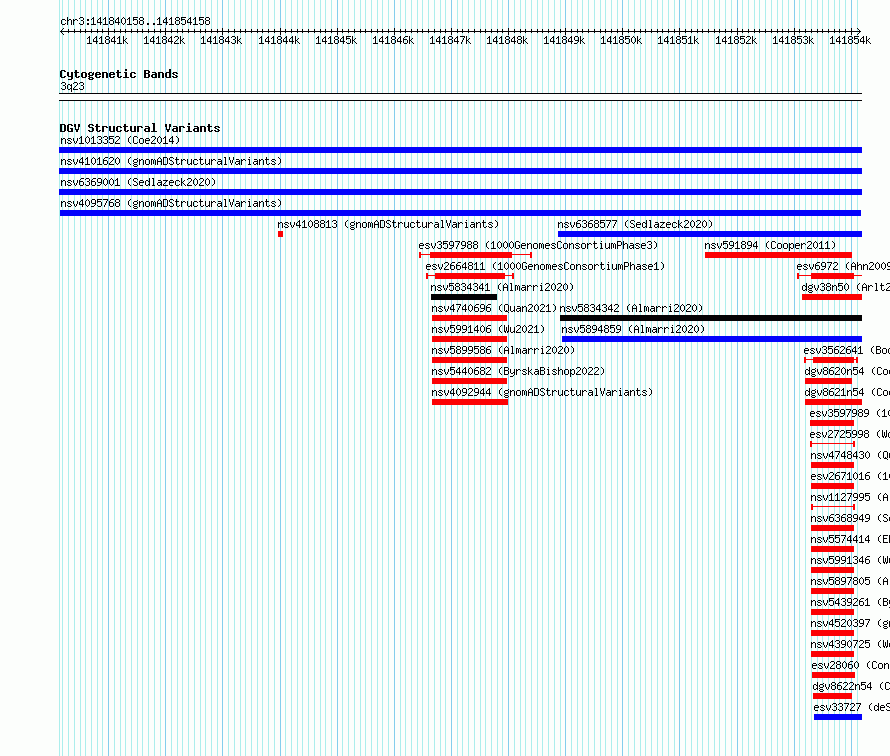The height and width of the screenshot is (756, 890).
Task: Click nsv4095768 gnomAD variant label
Action: (x=171, y=203)
